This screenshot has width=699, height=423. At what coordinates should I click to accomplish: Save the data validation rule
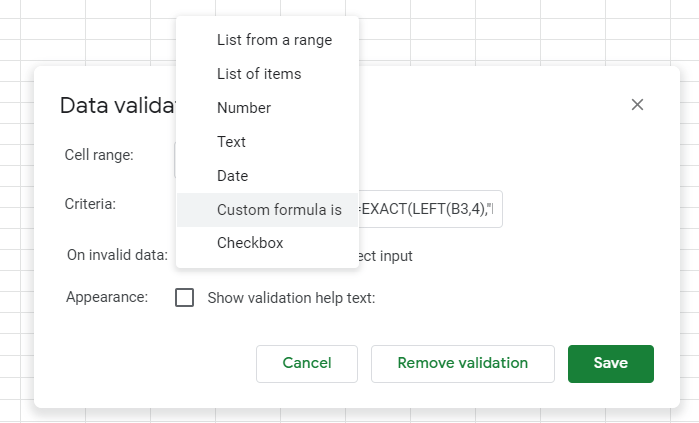610,363
